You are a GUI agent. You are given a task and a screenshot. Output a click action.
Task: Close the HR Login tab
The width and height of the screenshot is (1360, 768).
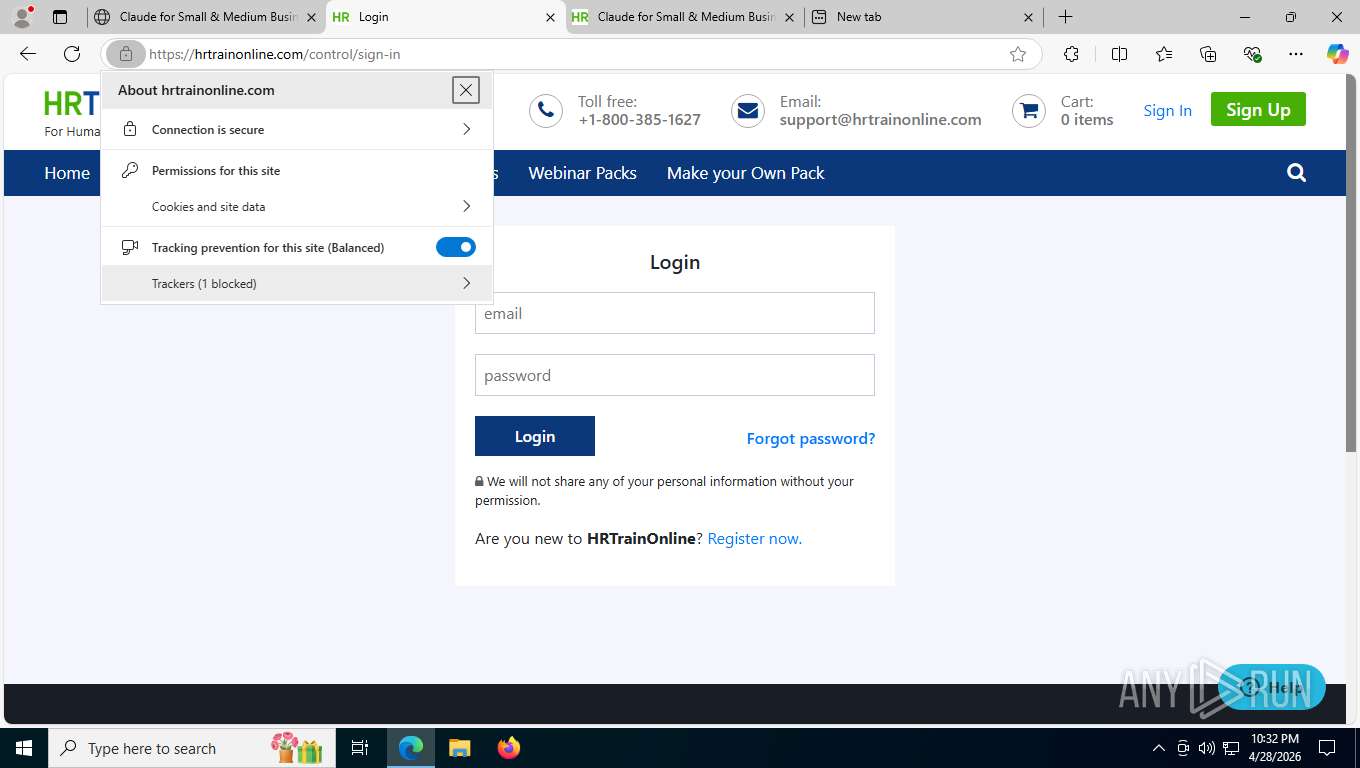(x=550, y=17)
